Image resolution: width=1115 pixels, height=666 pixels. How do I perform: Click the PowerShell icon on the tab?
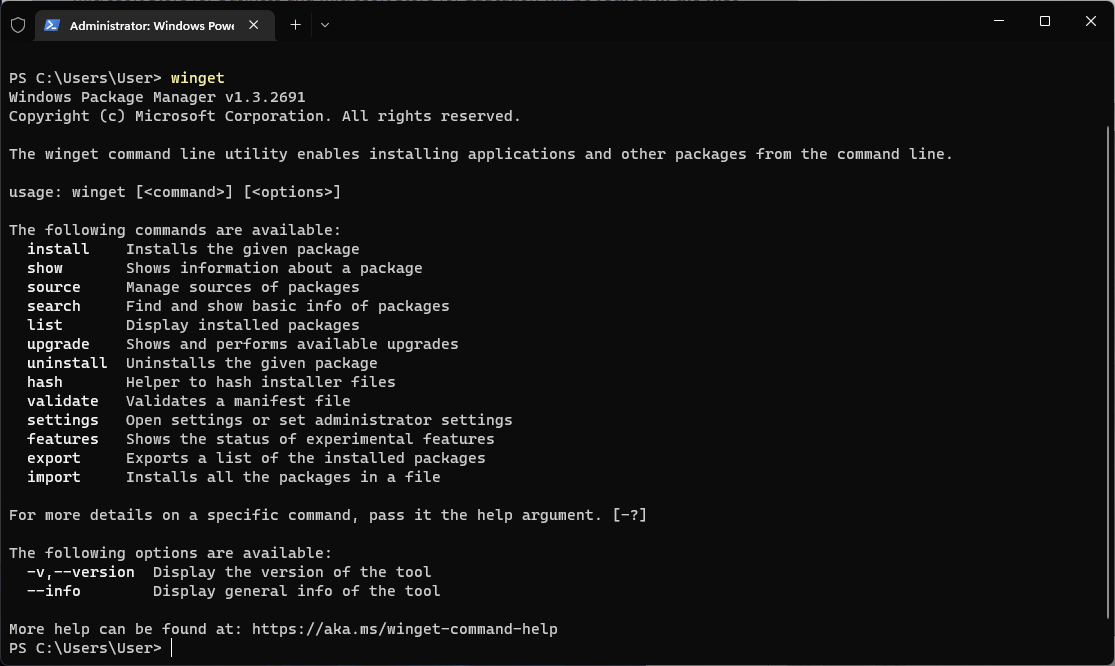pos(51,25)
